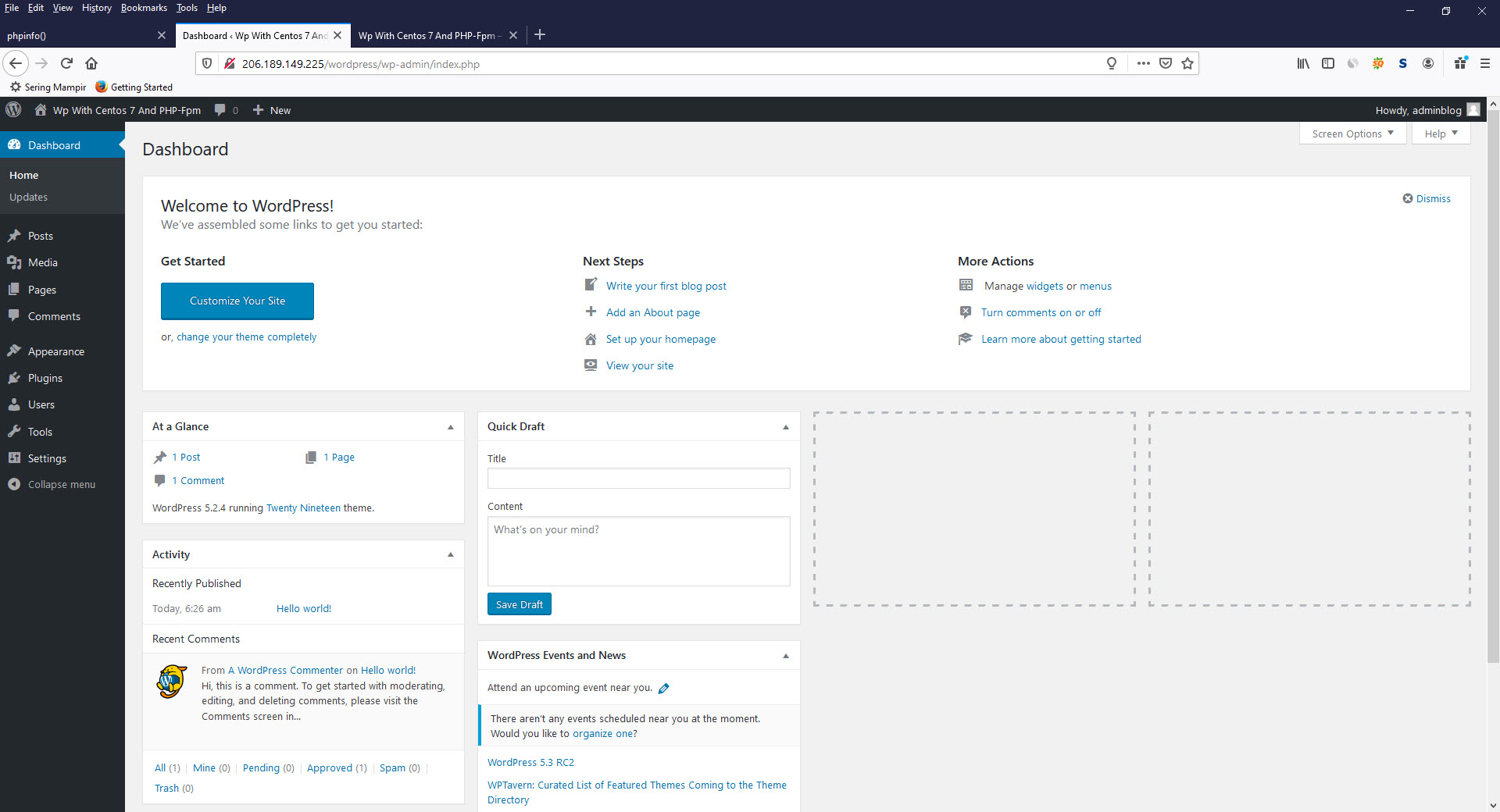The height and width of the screenshot is (812, 1500).
Task: Reload the current page
Action: pos(66,63)
